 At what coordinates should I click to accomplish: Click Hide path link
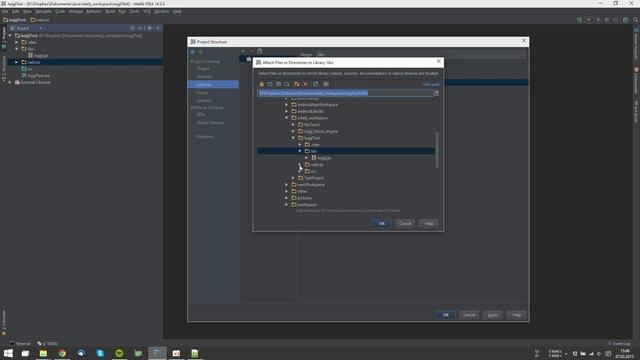coord(431,84)
